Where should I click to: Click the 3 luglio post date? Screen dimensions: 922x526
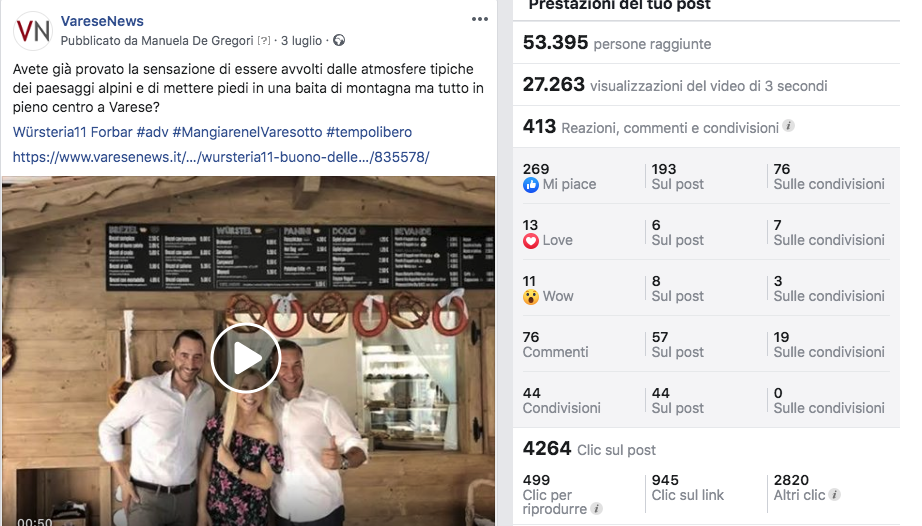point(301,41)
